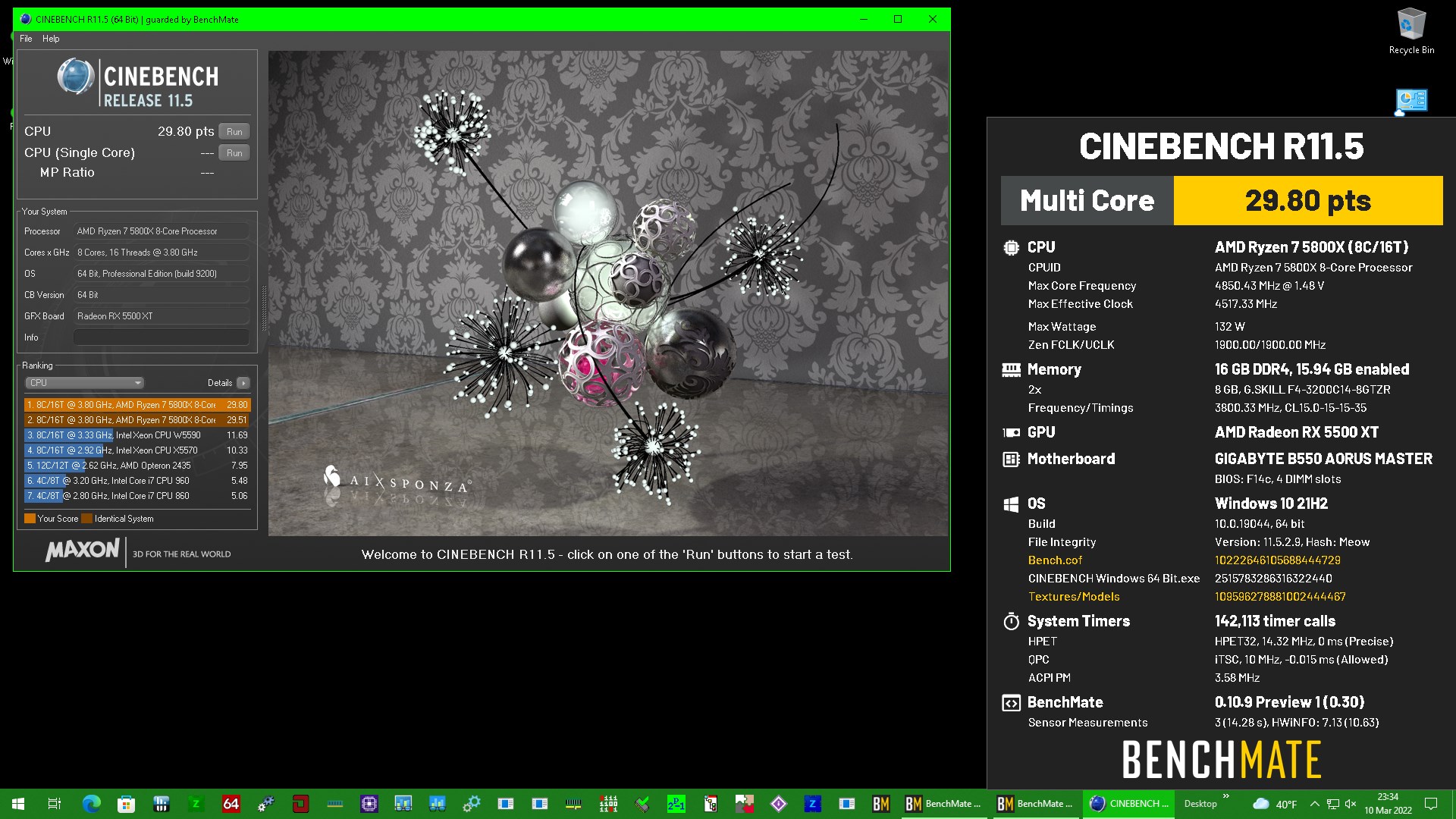Click the panel splitter grip beside Your System
The image size is (1456, 819).
(x=263, y=308)
